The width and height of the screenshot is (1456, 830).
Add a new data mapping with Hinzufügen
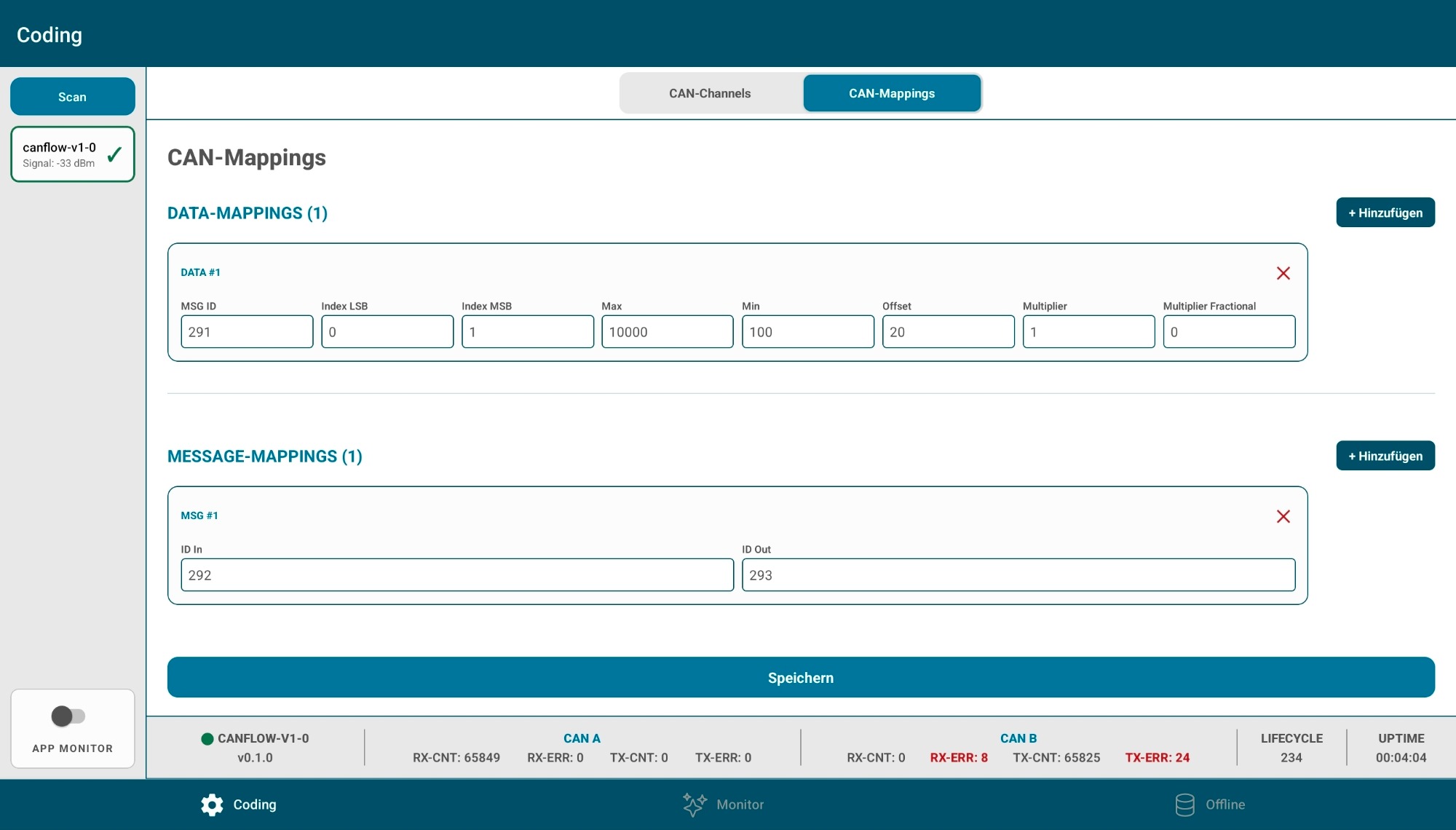(x=1385, y=213)
